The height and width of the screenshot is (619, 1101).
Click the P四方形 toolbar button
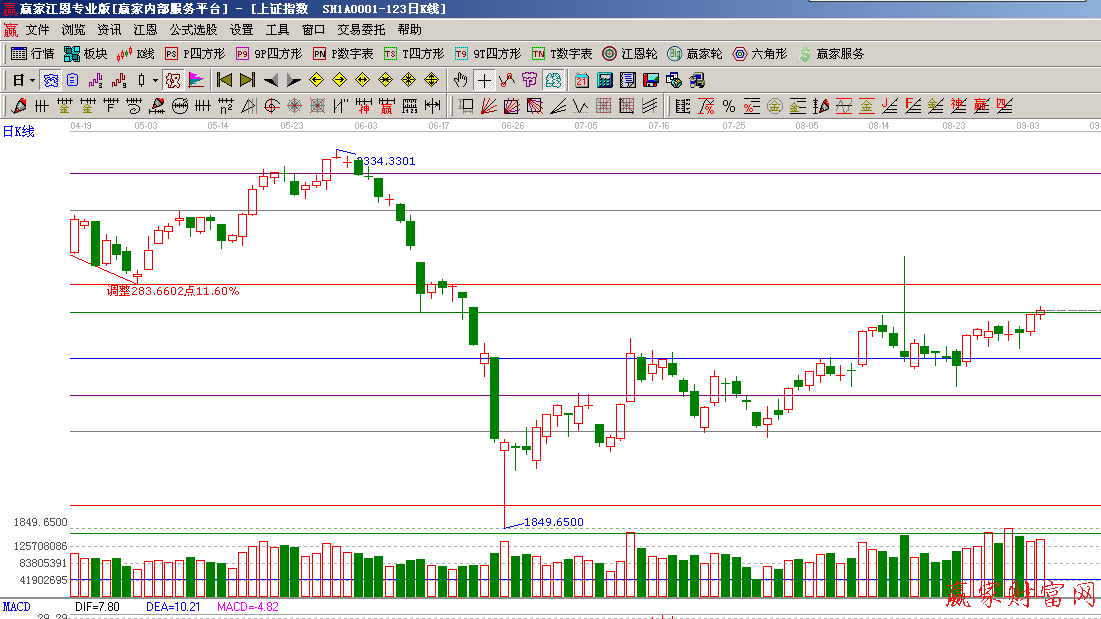click(x=195, y=54)
